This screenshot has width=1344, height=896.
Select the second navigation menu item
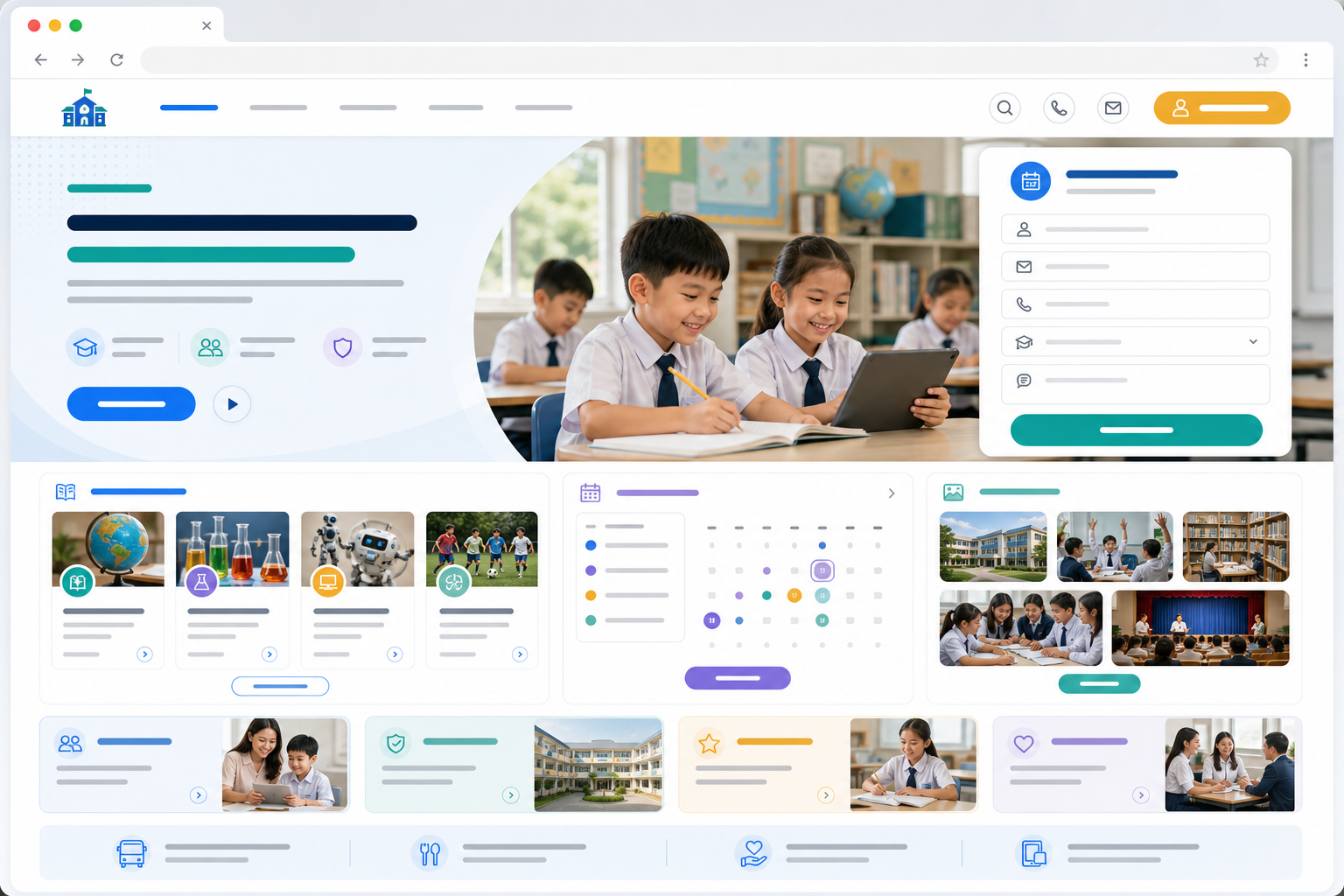point(278,108)
